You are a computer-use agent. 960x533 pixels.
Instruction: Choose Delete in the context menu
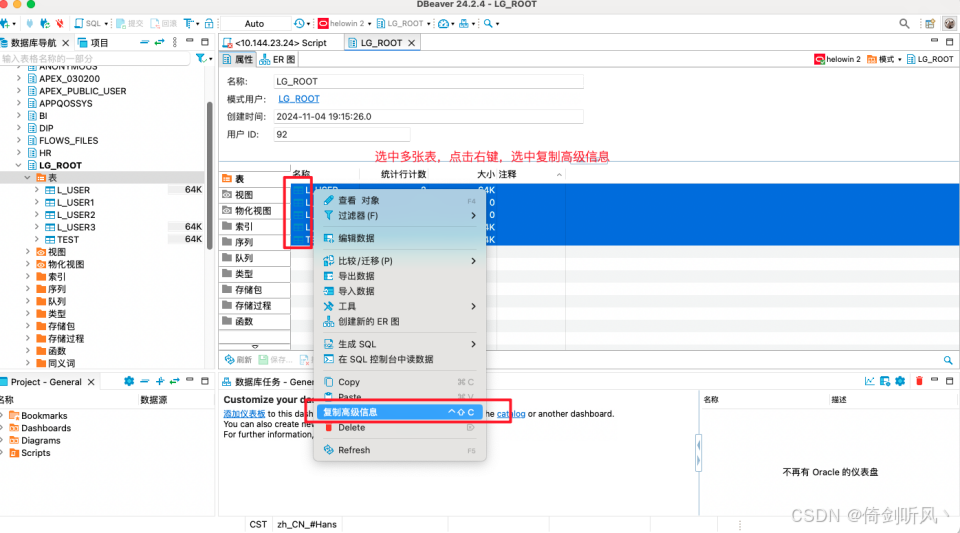pos(399,428)
